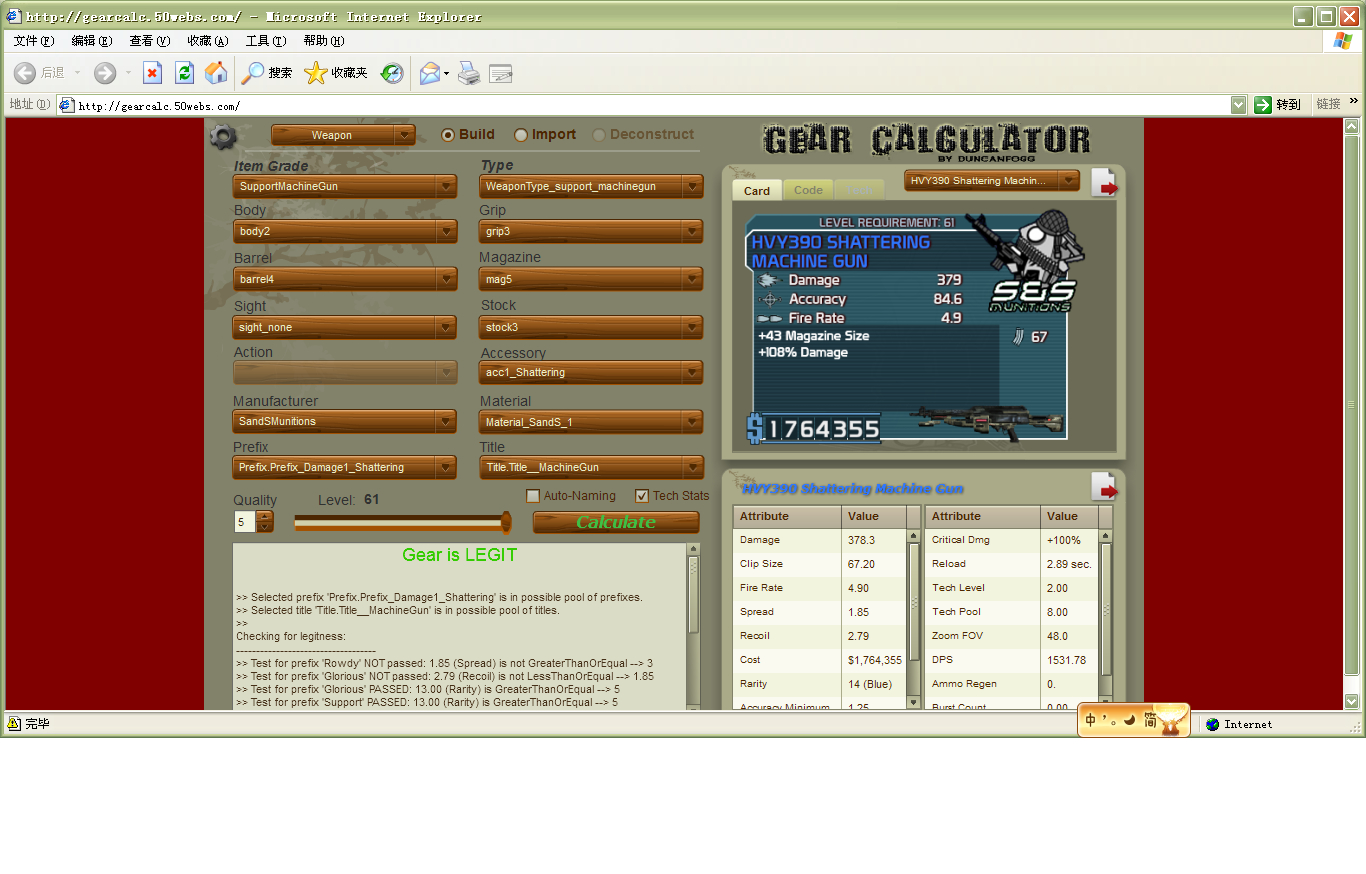Expand the Manufacturer SandSMunitions dropdown
Image resolution: width=1366 pixels, height=874 pixels.
345,421
